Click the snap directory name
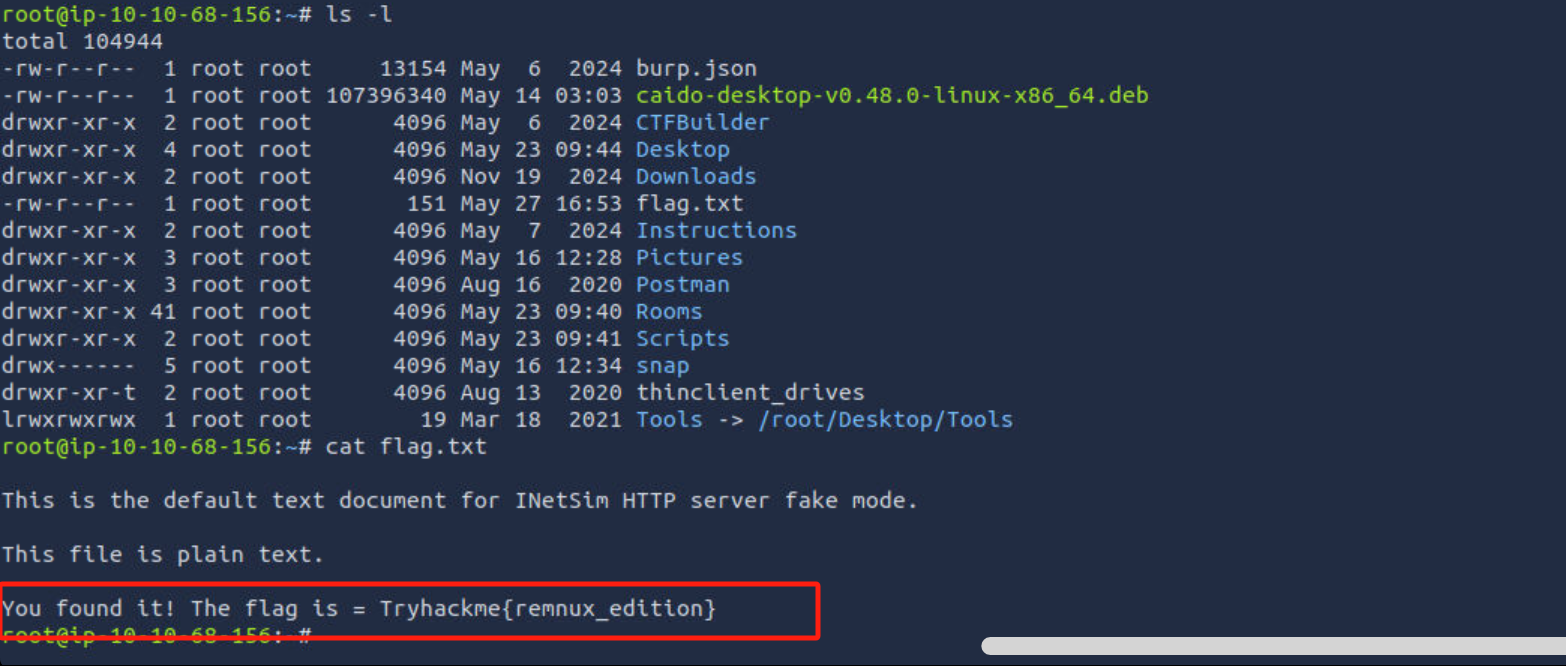The width and height of the screenshot is (1566, 666). point(662,366)
